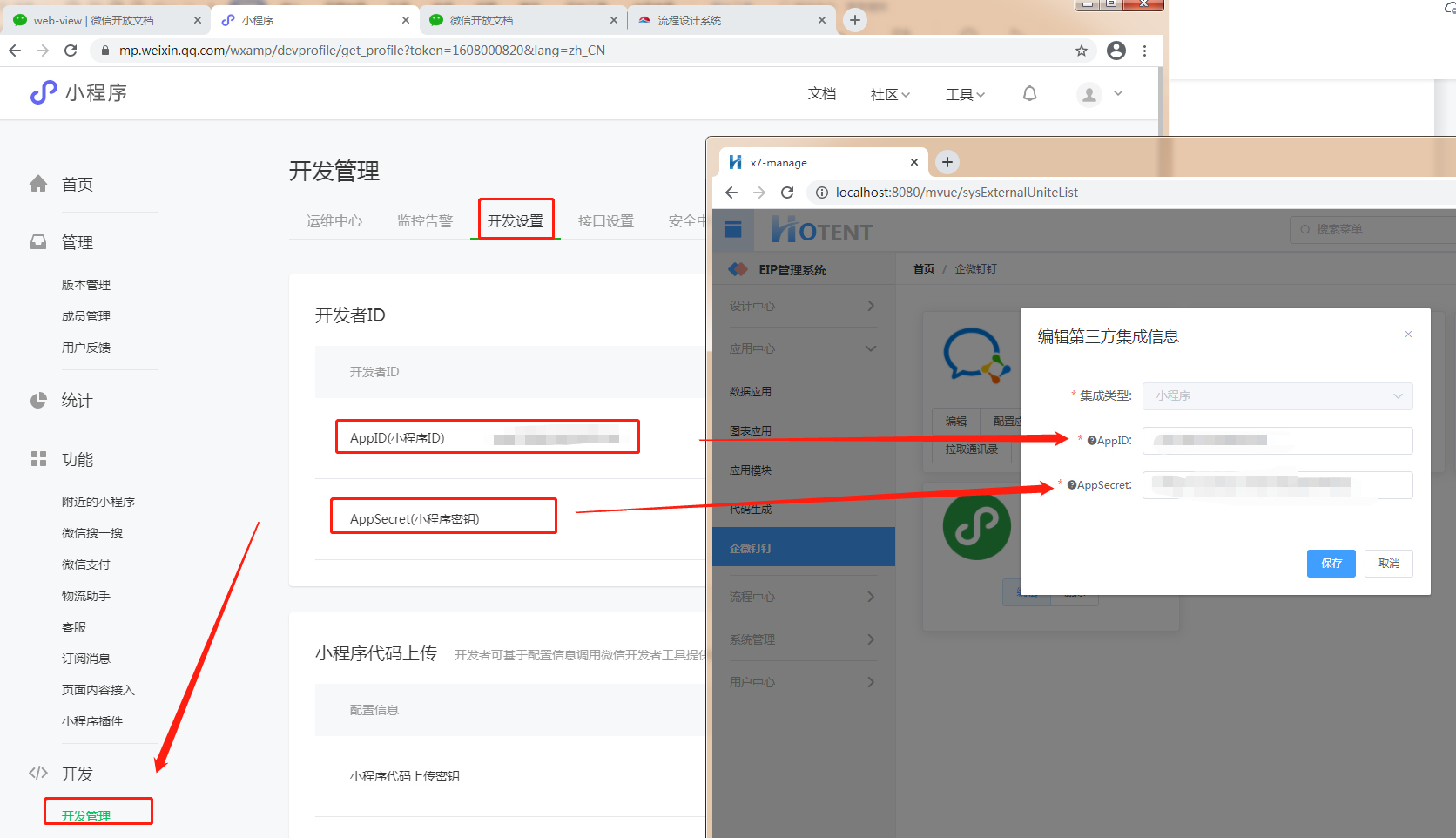Viewport: 1456px width, 838px height.
Task: Click the user avatar in the 小程序 header
Action: pyautogui.click(x=1089, y=94)
